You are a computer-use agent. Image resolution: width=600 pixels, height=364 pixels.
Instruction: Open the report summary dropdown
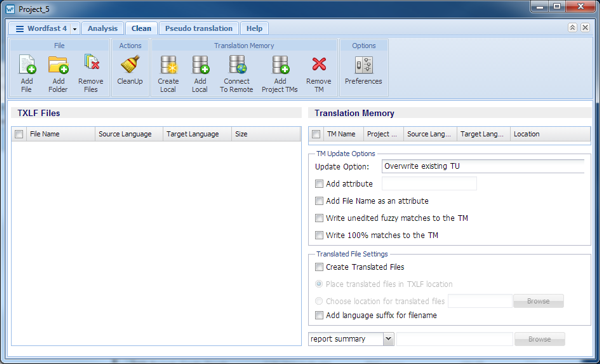coord(388,339)
